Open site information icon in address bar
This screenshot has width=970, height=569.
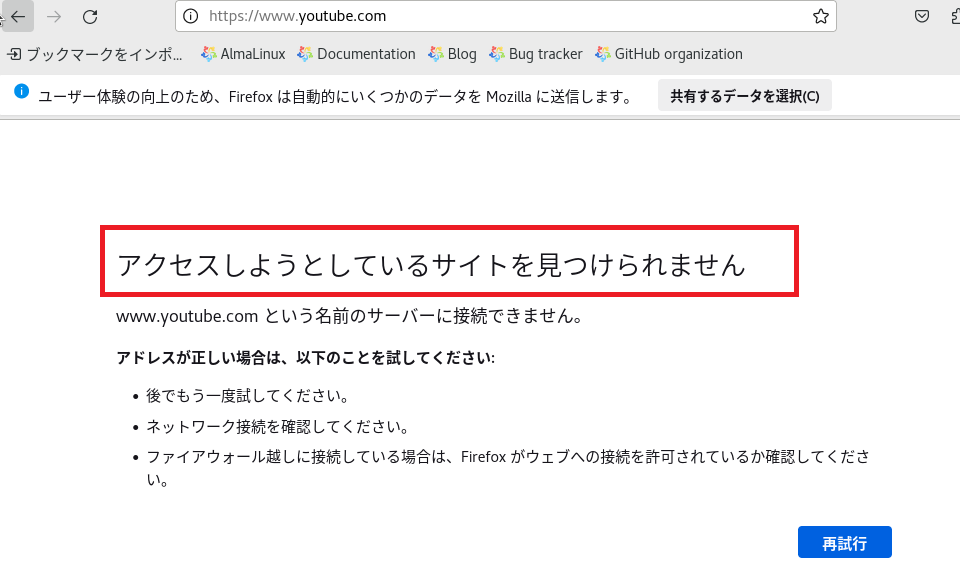[191, 16]
